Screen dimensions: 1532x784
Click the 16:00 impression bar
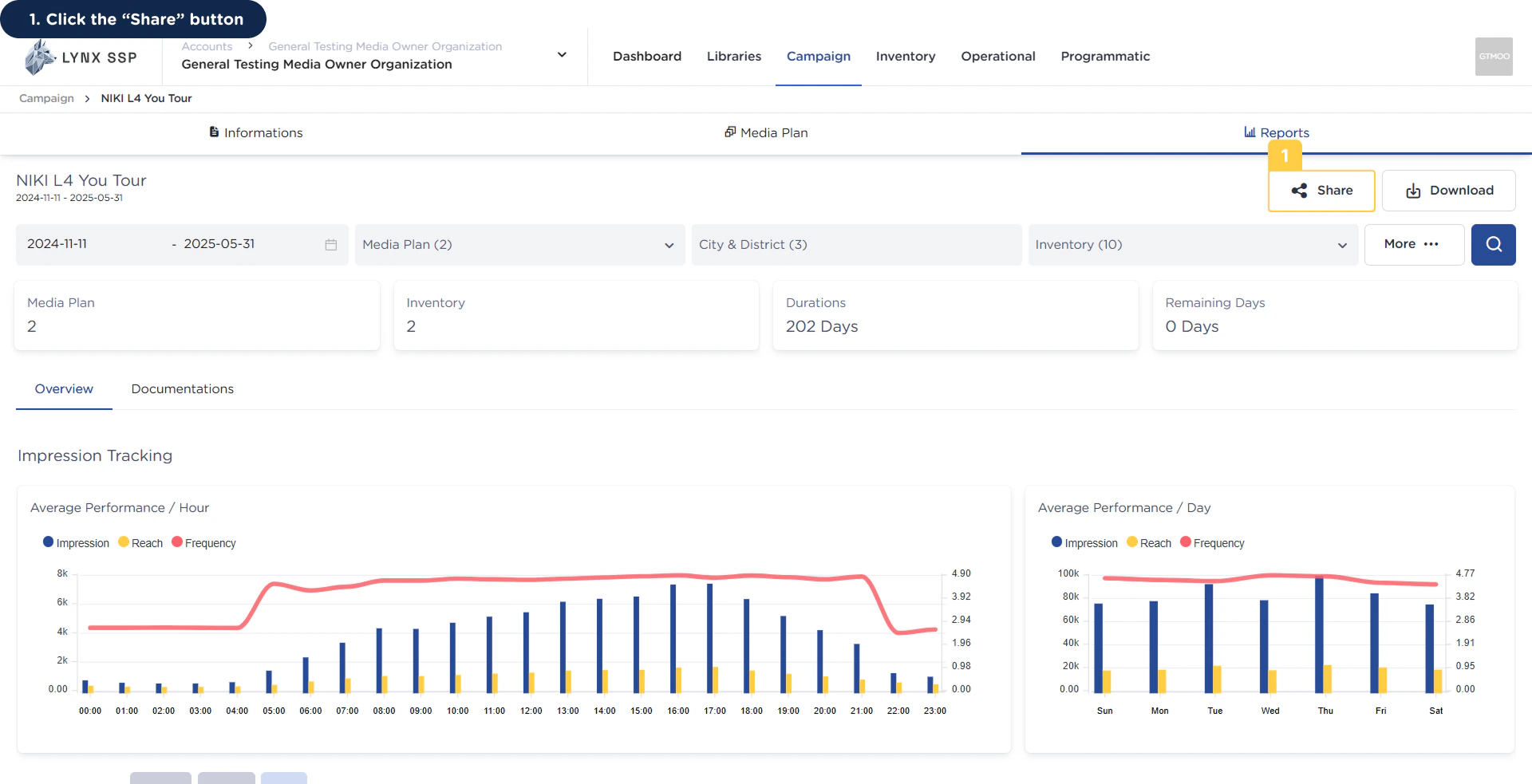pyautogui.click(x=673, y=638)
